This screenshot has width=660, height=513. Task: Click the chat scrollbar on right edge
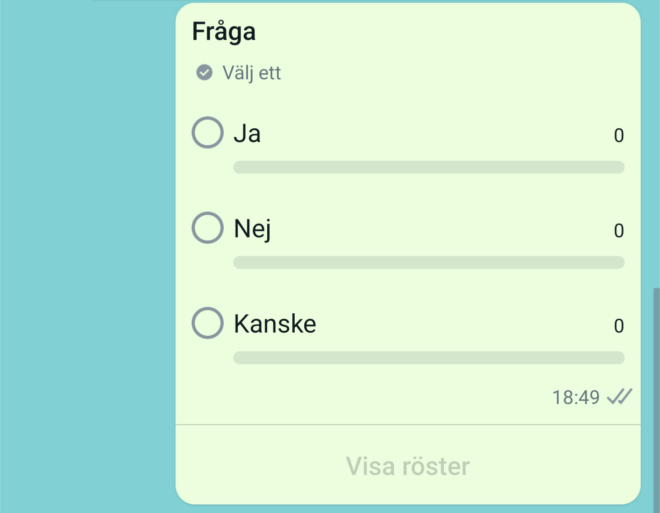(x=657, y=400)
